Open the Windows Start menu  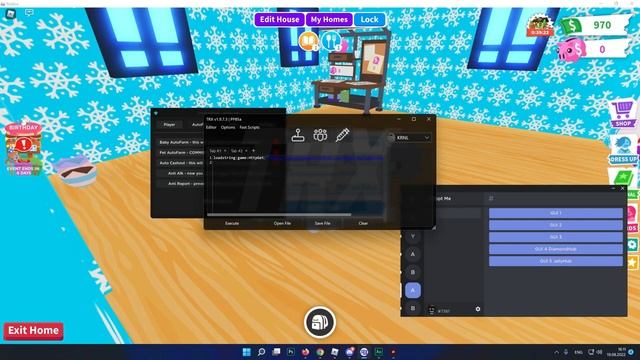coord(247,352)
